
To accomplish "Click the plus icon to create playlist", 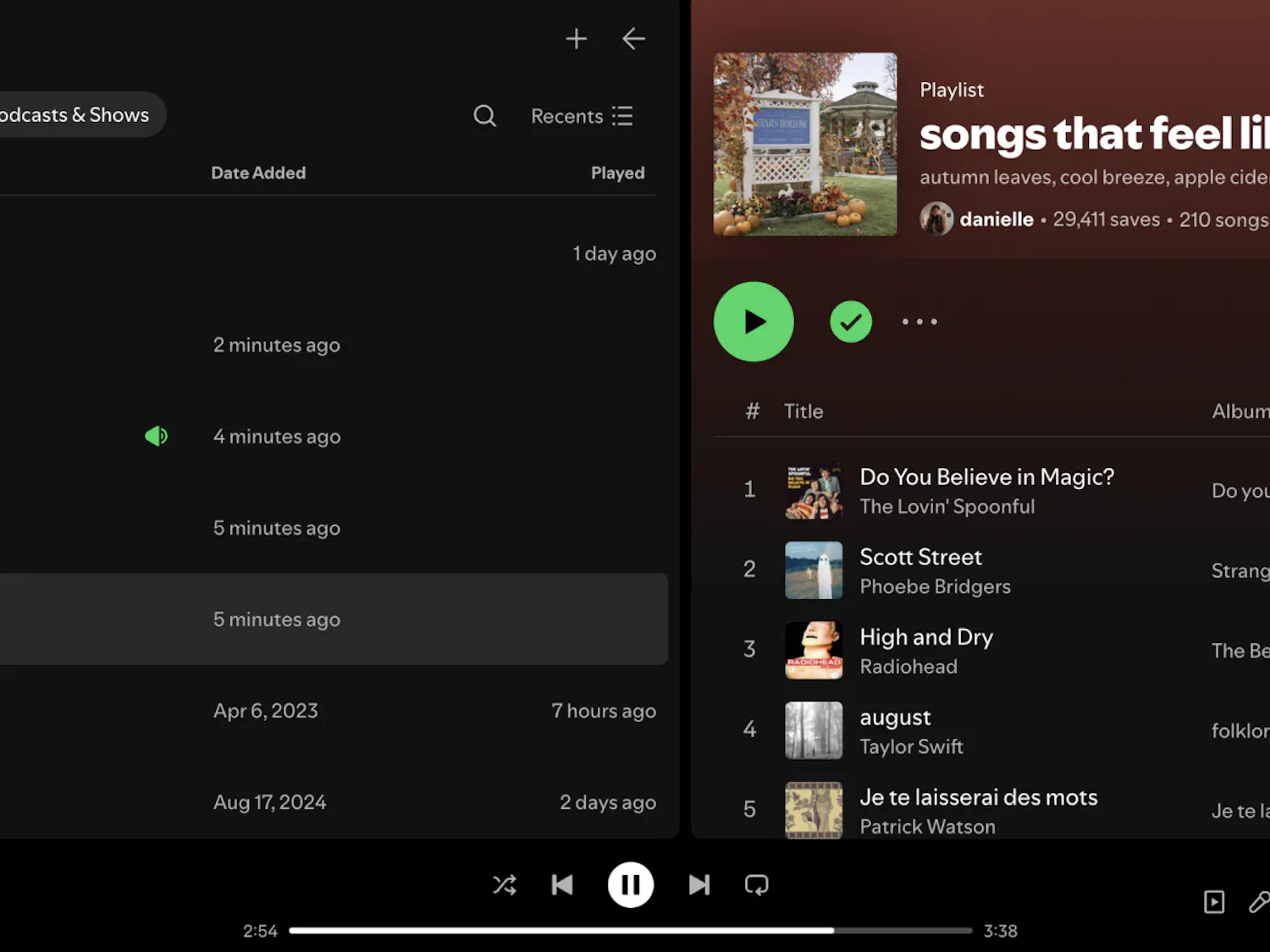I will click(576, 39).
